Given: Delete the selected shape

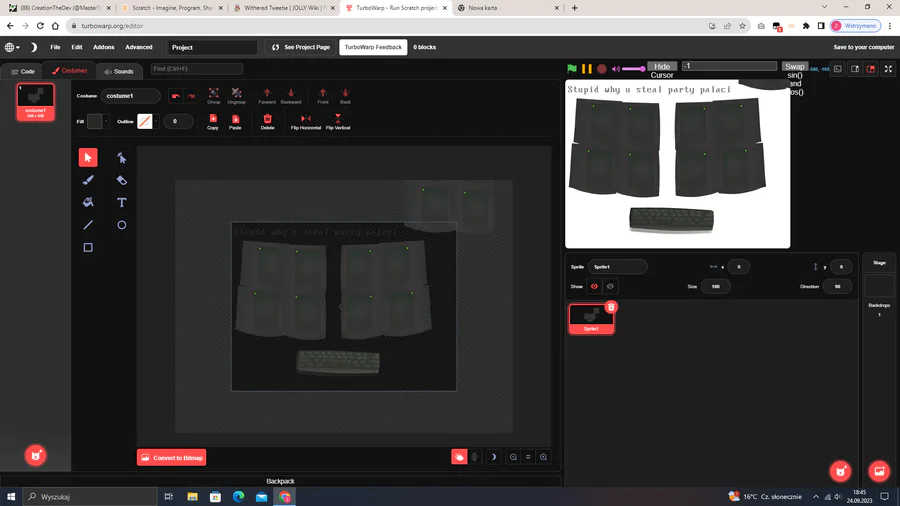Looking at the screenshot, I should [x=267, y=122].
